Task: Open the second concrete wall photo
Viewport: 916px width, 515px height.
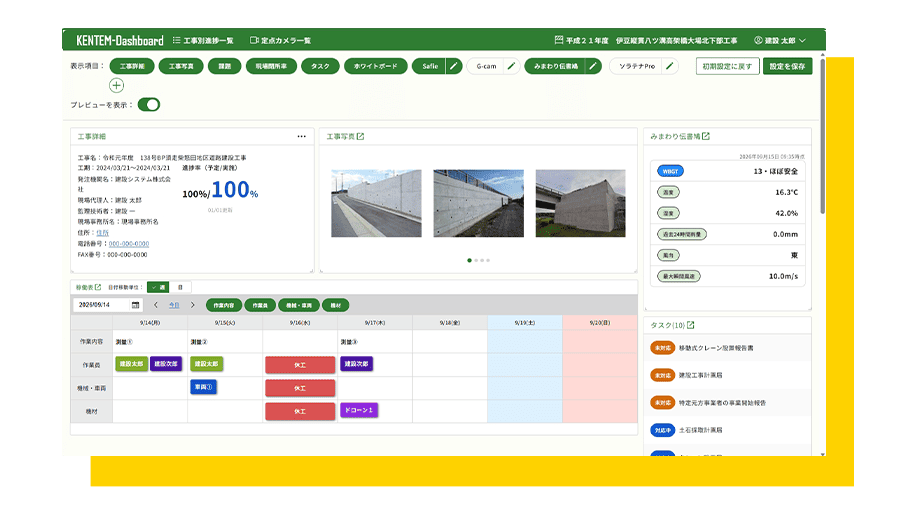Action: pos(478,203)
